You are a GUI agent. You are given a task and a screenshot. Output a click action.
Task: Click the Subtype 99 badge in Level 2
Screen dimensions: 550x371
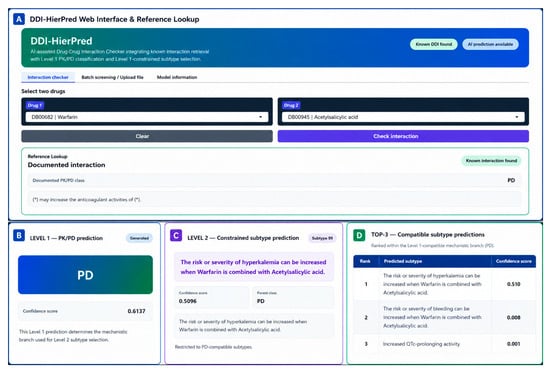(x=322, y=238)
